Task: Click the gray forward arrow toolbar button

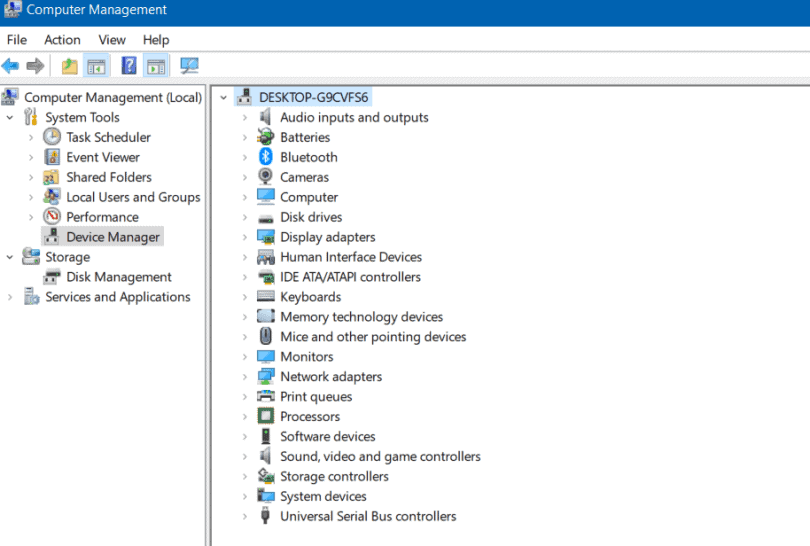Action: click(35, 66)
